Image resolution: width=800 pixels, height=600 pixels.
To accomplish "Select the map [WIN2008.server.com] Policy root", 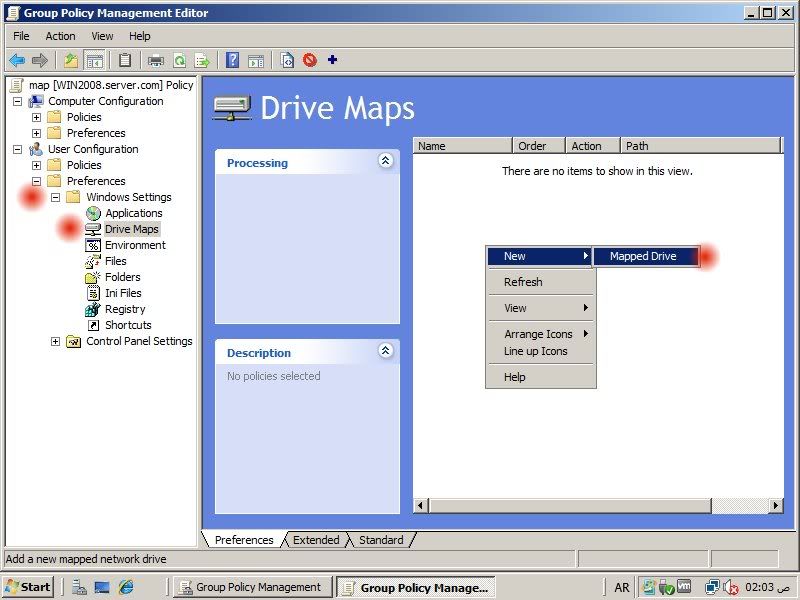I will click(111, 85).
